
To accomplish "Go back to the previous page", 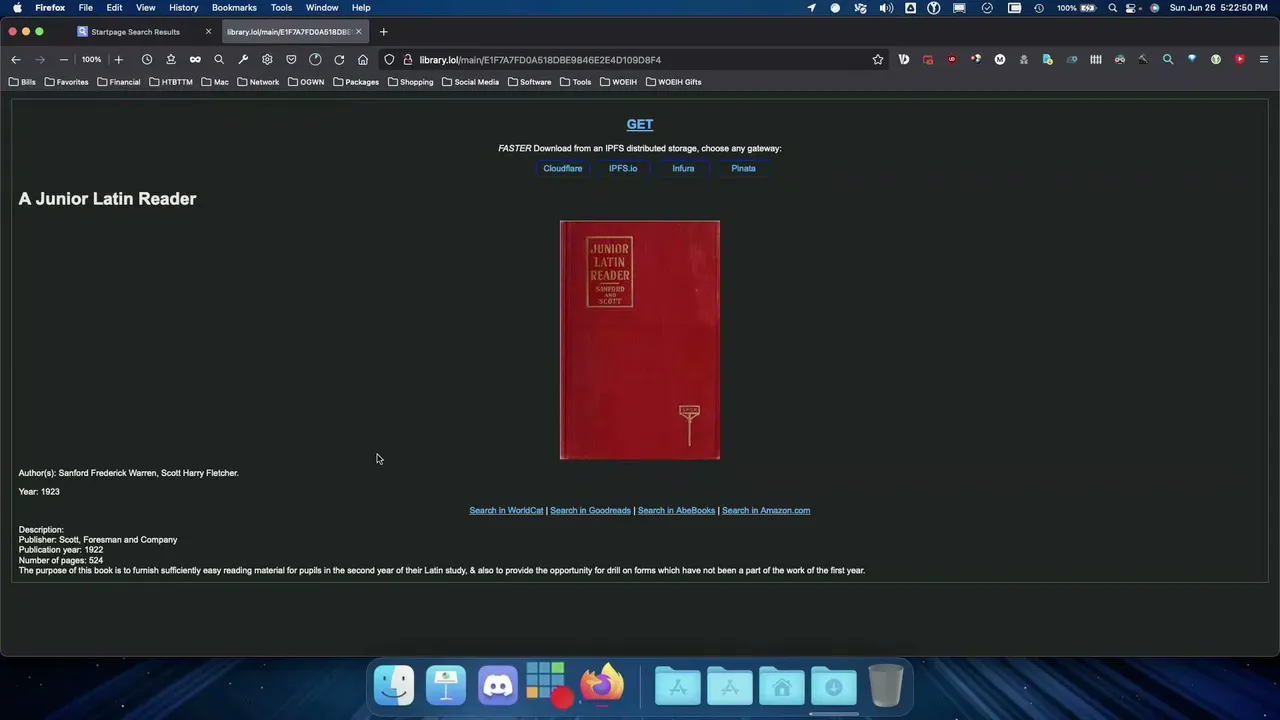I will [16, 60].
